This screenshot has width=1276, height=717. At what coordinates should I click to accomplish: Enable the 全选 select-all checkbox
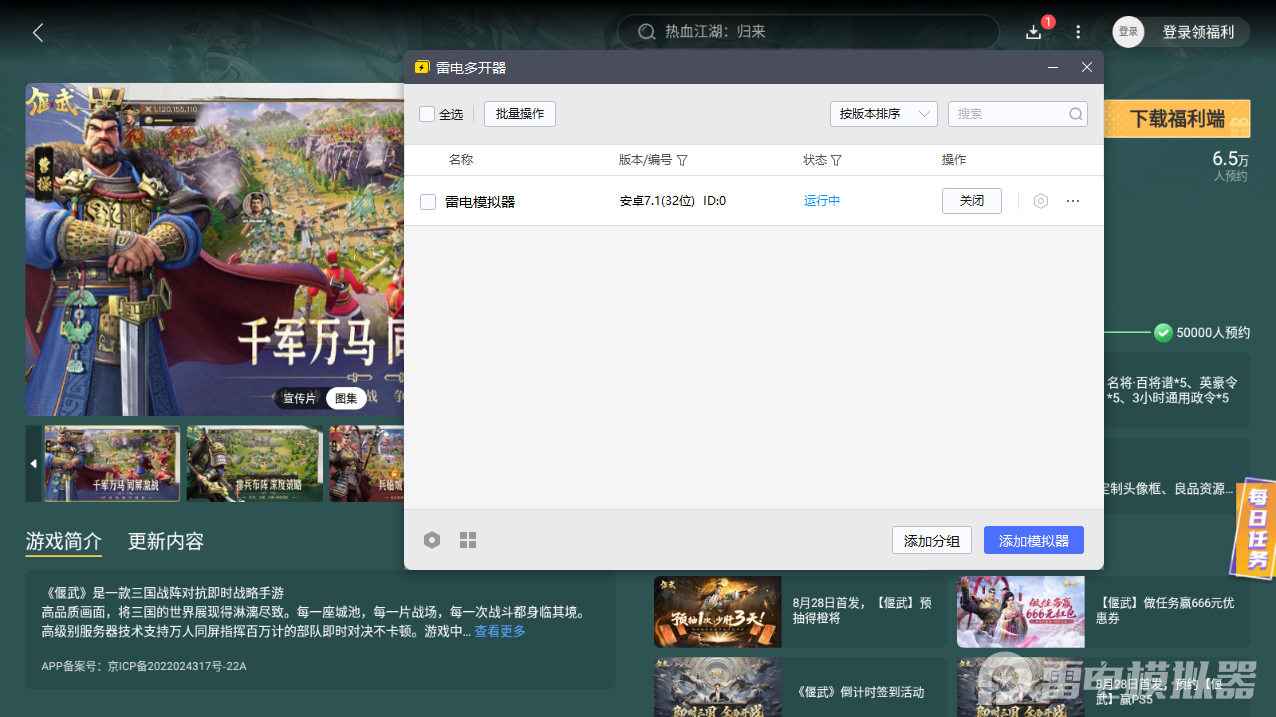(426, 113)
